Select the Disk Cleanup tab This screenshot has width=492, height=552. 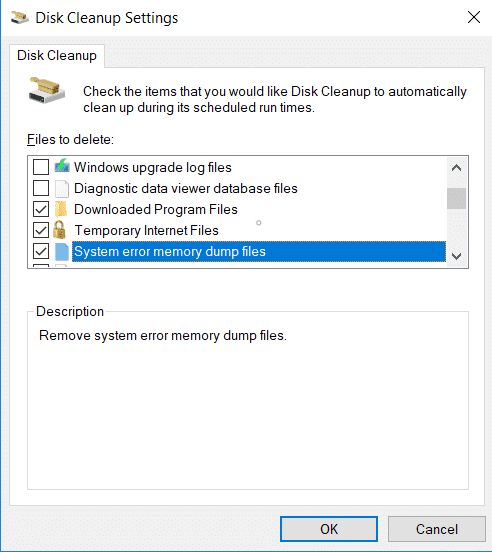(x=57, y=56)
